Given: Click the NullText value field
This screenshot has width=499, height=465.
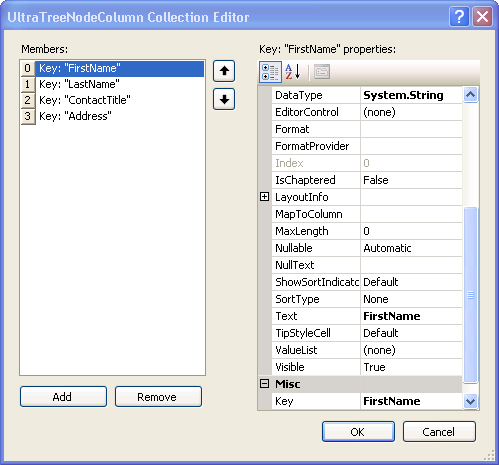Looking at the screenshot, I should coord(411,265).
